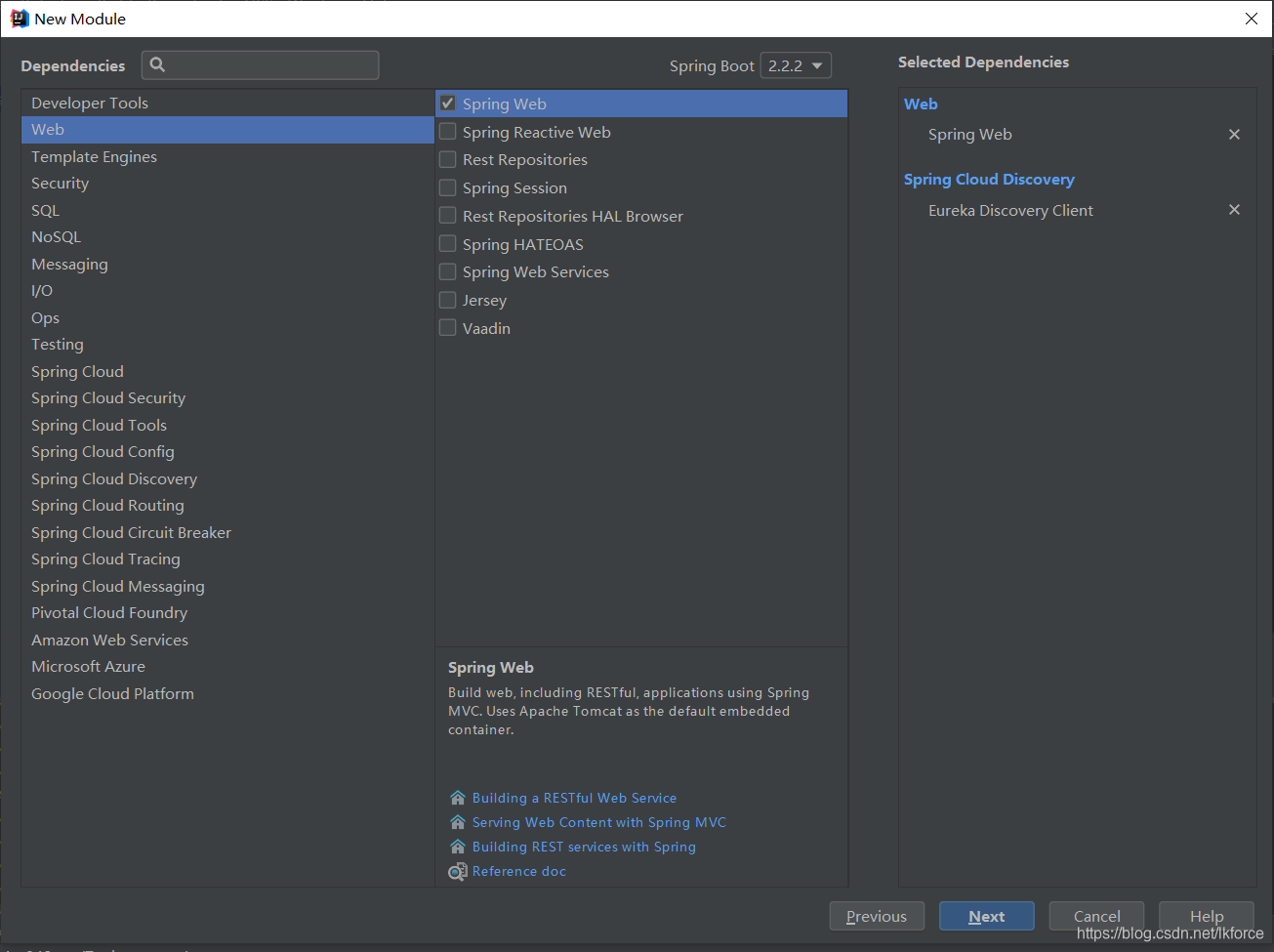Open Spring Cloud Routing category
Screen dimensions: 1274x952
[x=227, y=506]
